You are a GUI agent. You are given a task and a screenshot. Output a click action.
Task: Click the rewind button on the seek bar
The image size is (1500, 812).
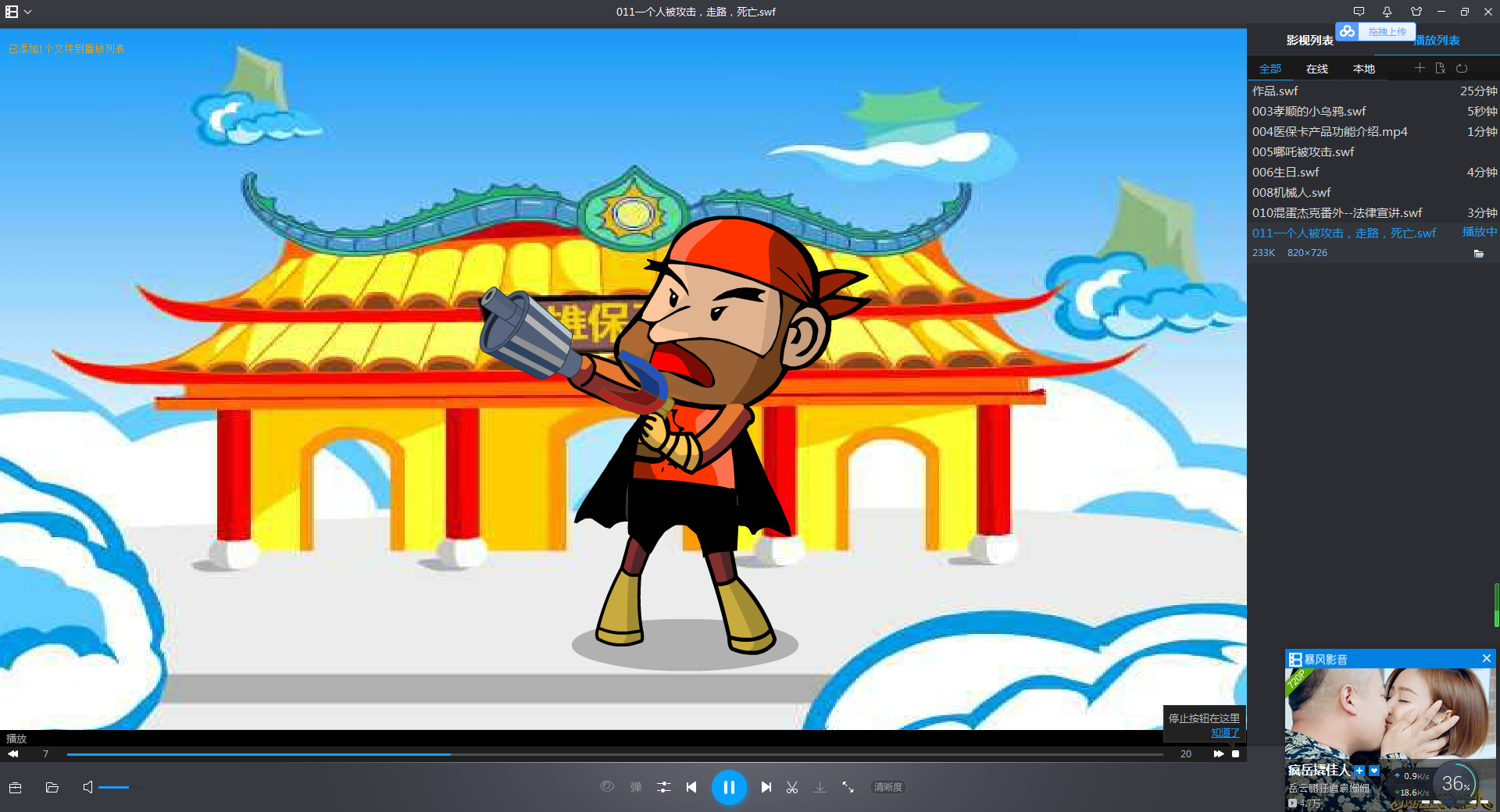coord(12,753)
